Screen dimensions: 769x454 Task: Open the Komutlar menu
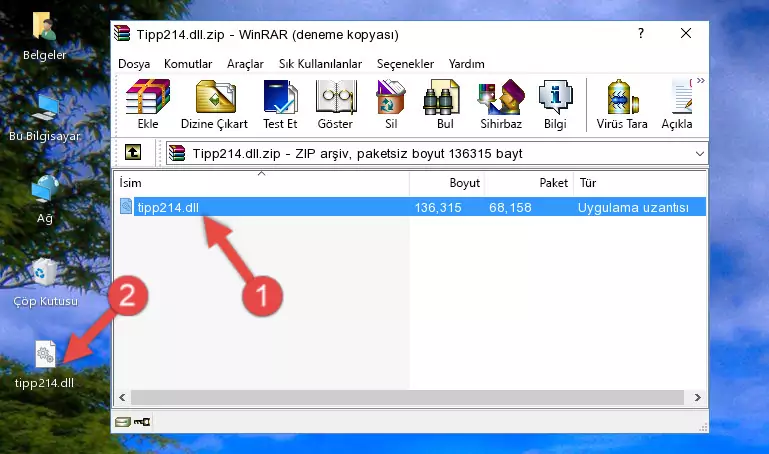point(188,64)
